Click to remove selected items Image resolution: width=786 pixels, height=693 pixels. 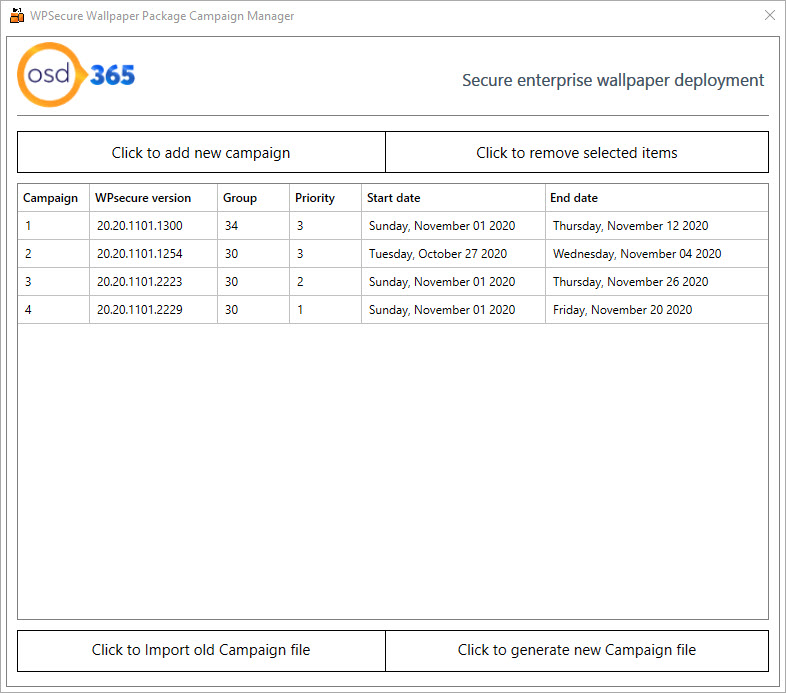pyautogui.click(x=576, y=152)
